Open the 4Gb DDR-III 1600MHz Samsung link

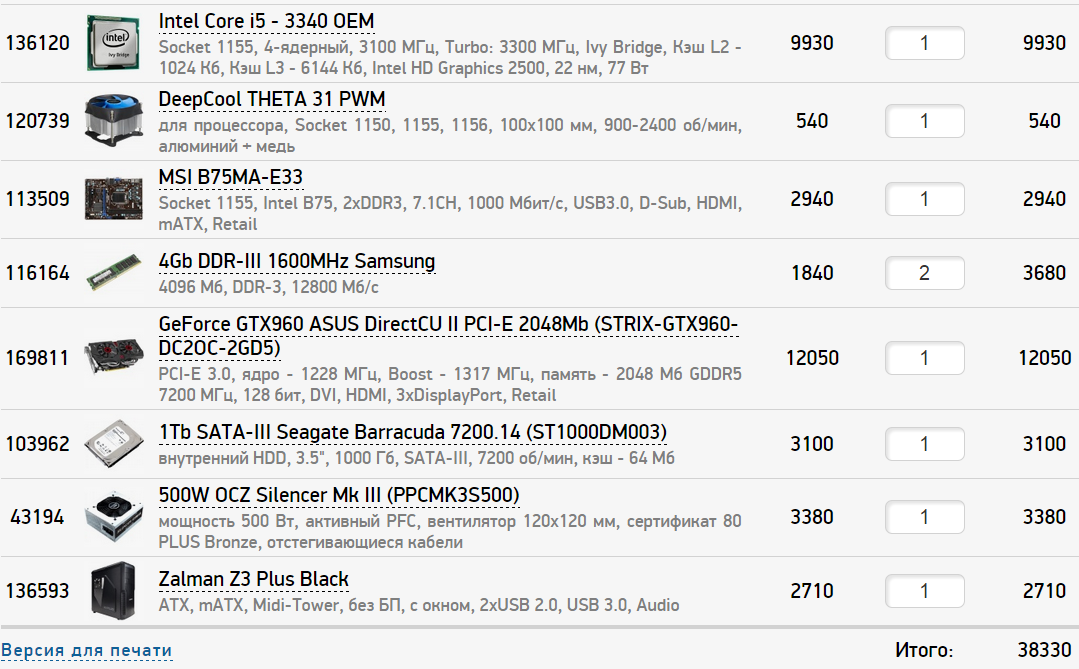pos(297,261)
